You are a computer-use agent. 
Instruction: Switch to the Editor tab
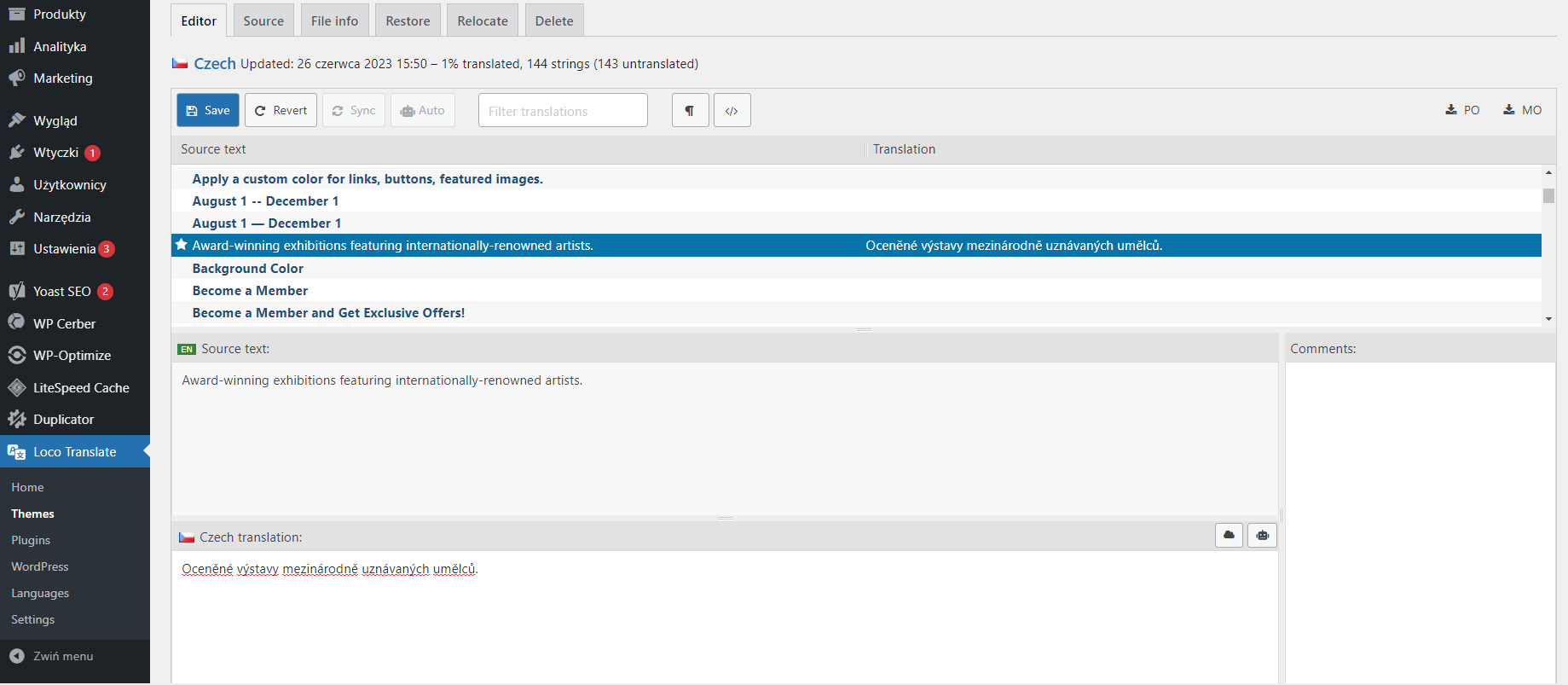199,20
